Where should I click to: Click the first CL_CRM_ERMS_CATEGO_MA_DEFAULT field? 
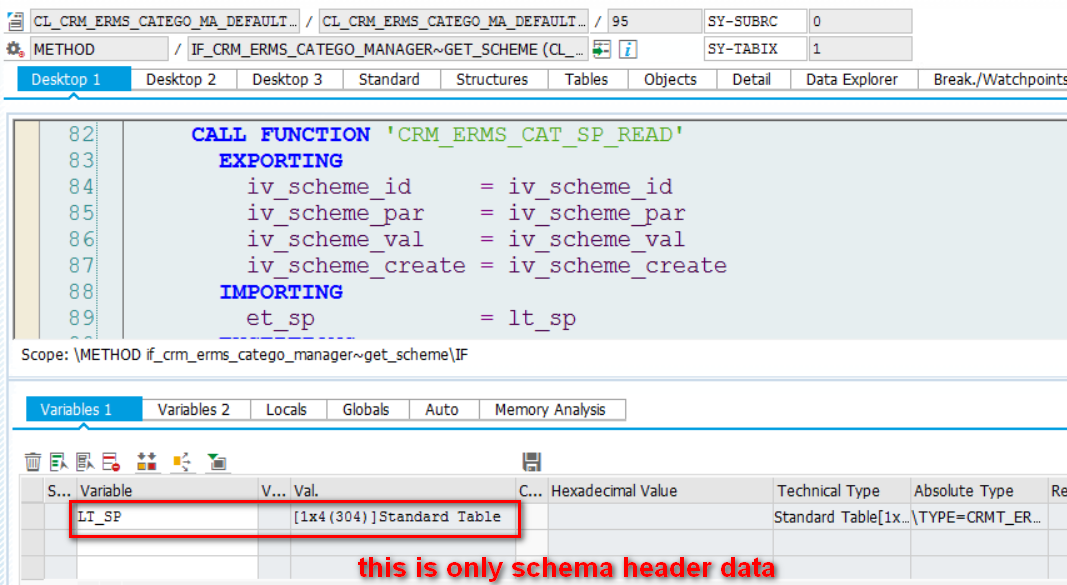tap(164, 22)
